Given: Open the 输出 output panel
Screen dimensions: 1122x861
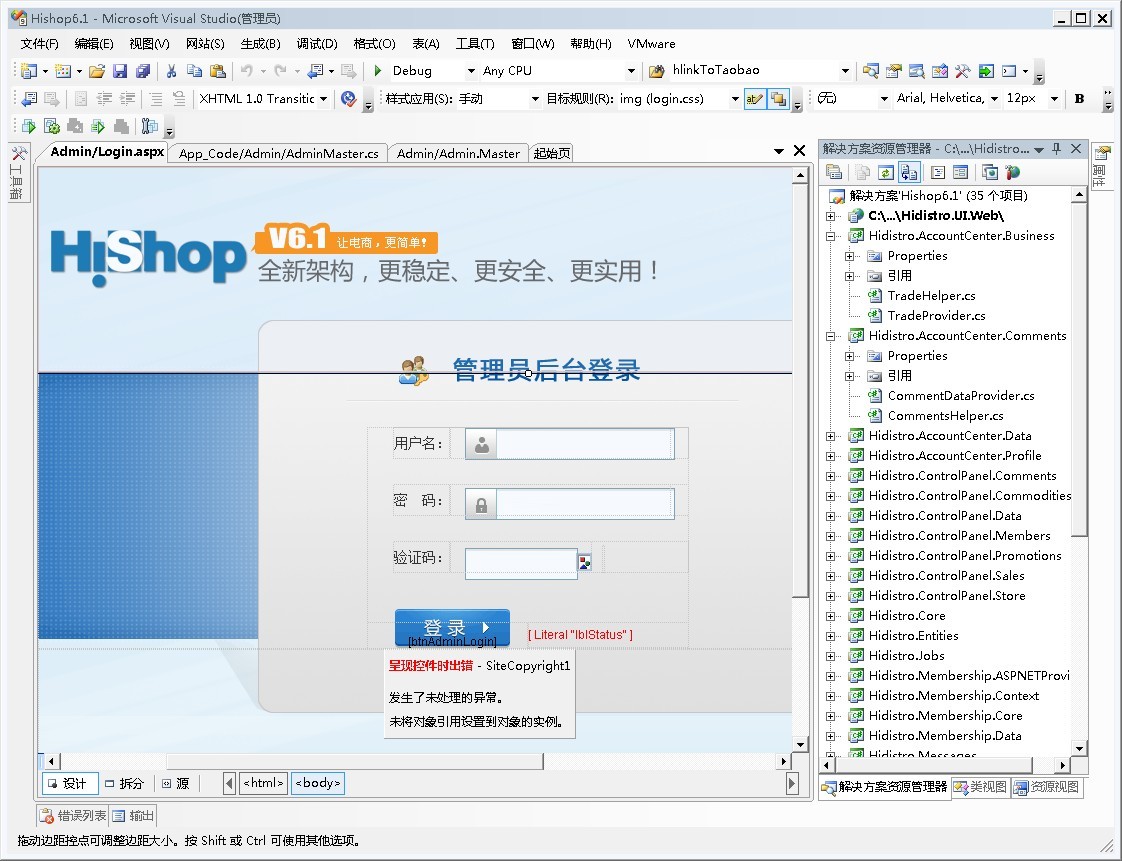Looking at the screenshot, I should 133,816.
